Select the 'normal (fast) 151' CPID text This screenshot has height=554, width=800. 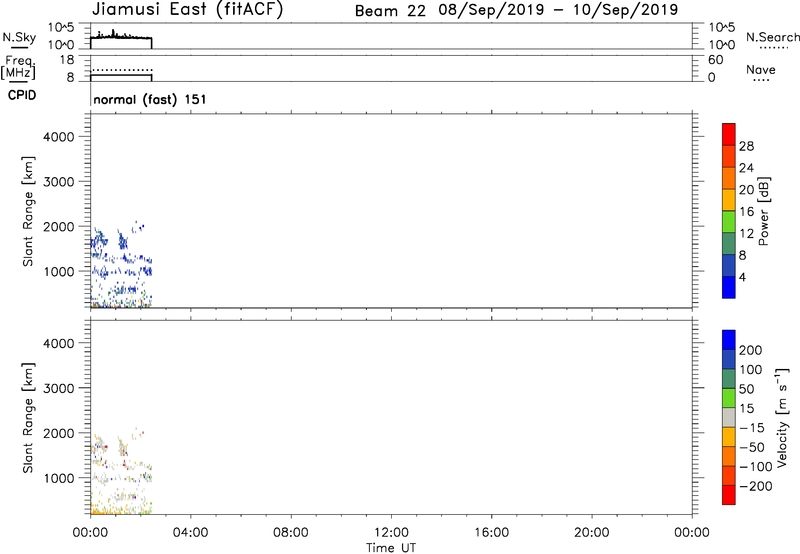tap(150, 99)
